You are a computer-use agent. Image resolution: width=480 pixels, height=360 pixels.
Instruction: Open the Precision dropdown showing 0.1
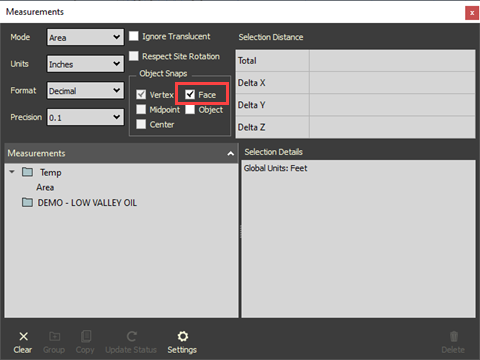coord(85,117)
